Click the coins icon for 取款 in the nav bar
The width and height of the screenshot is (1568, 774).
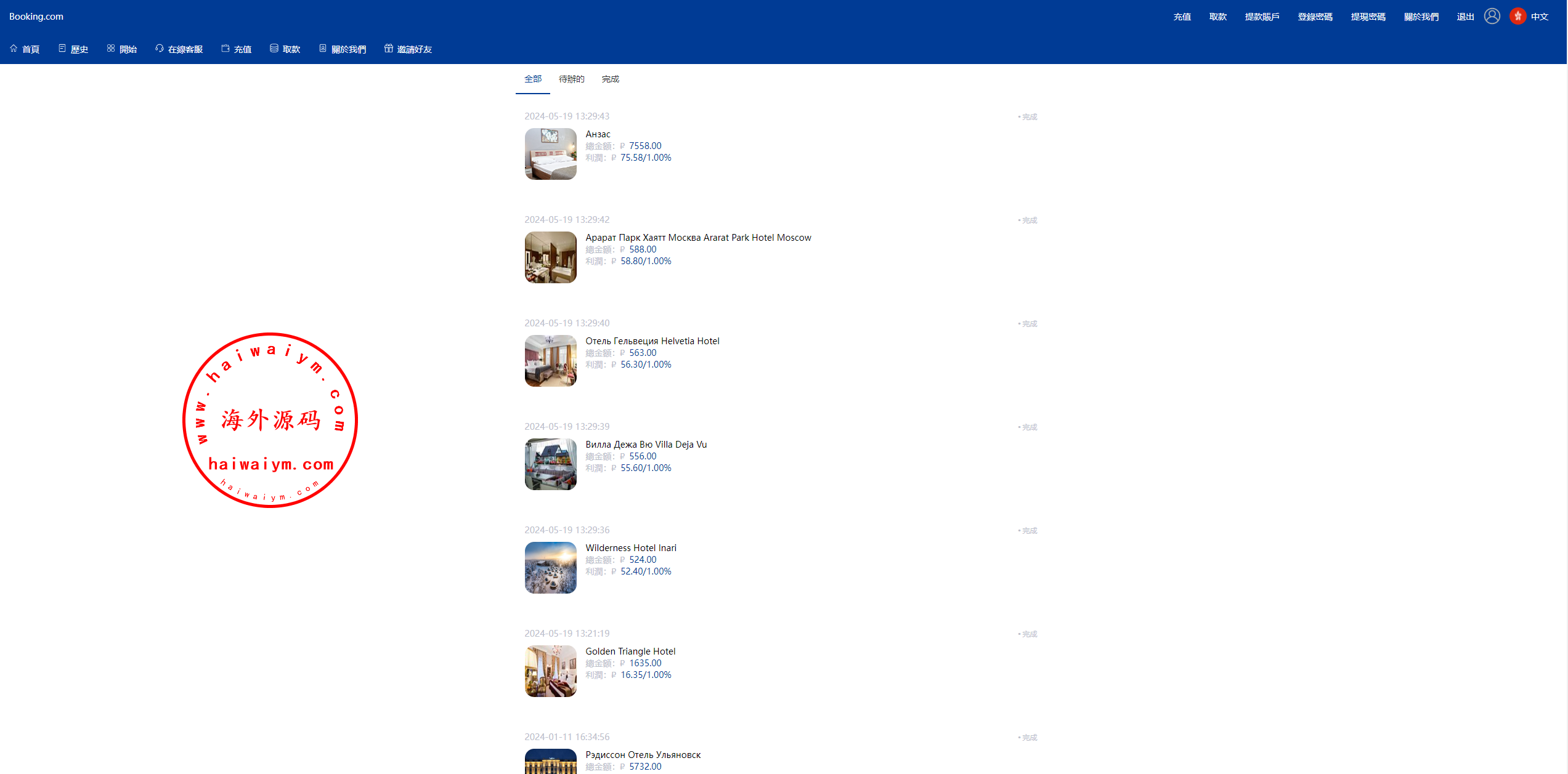[274, 48]
